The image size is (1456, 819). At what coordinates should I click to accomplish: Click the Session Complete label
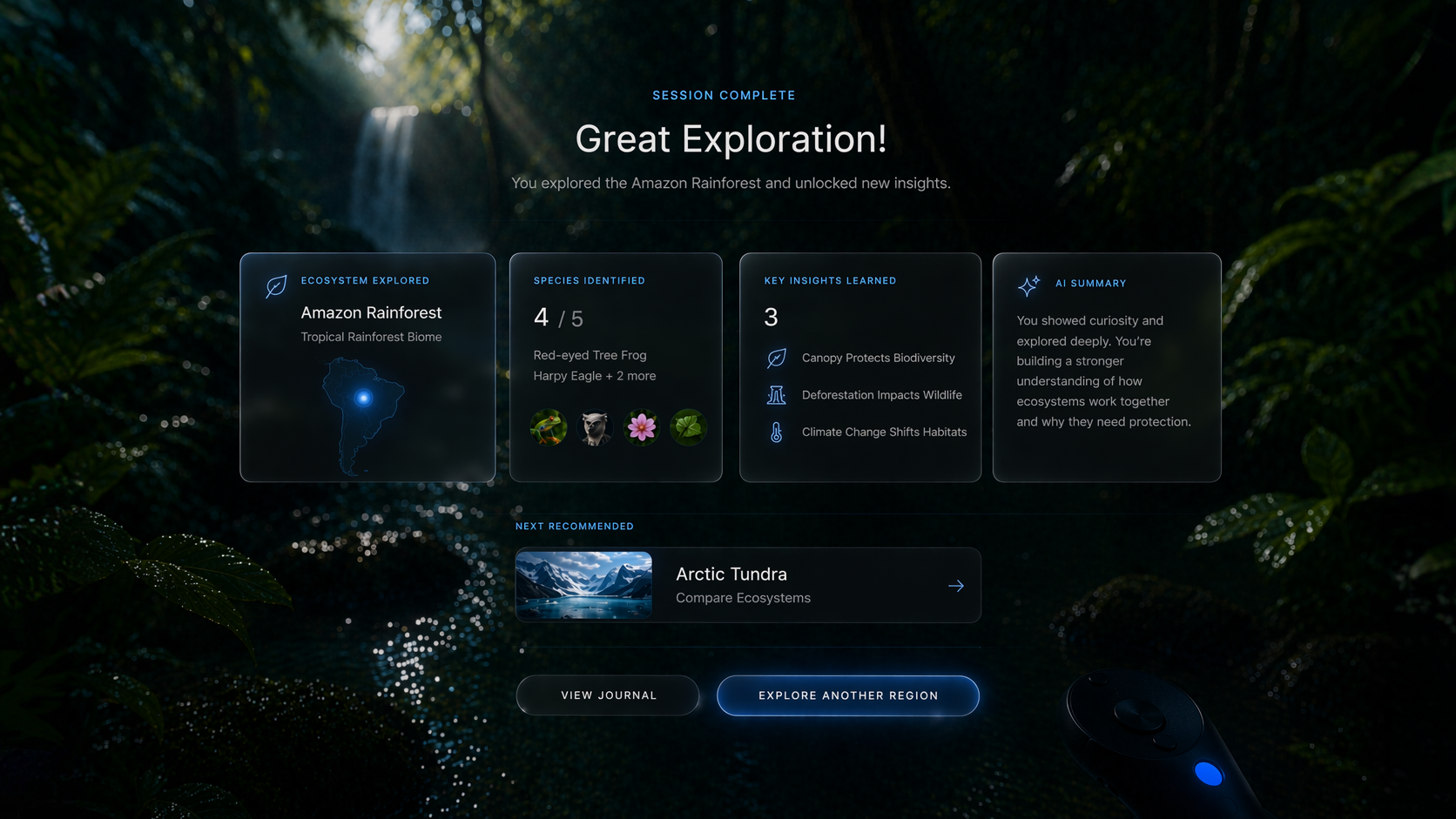724,95
